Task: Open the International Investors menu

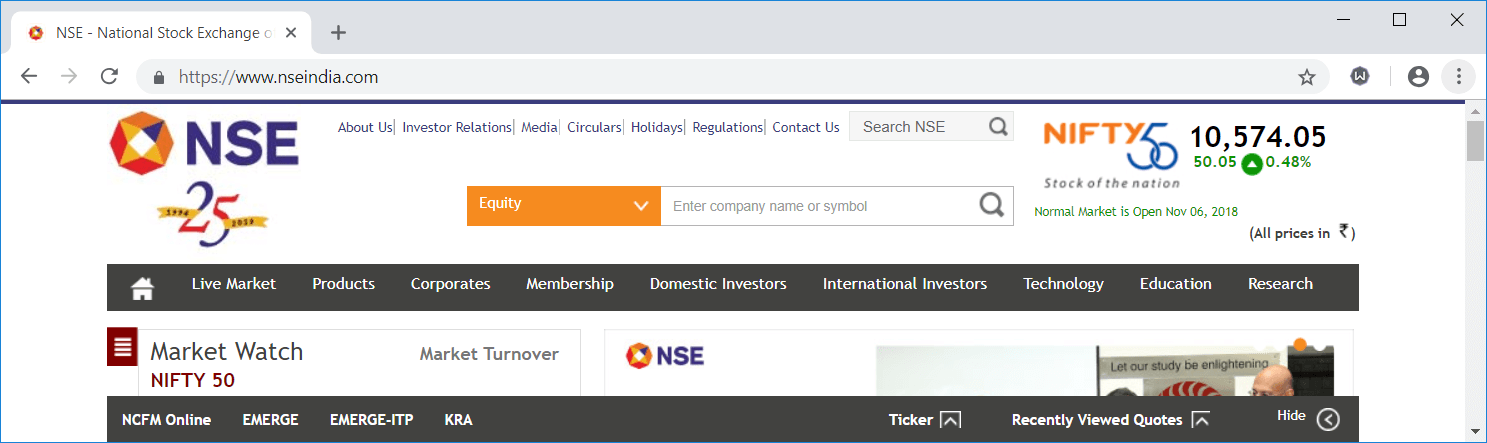Action: click(905, 284)
